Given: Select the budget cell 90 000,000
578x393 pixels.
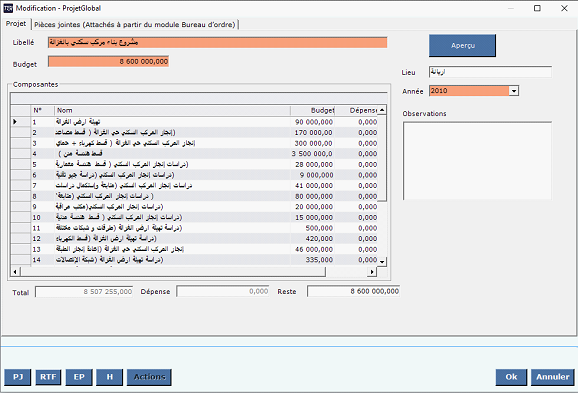Looking at the screenshot, I should [313, 122].
